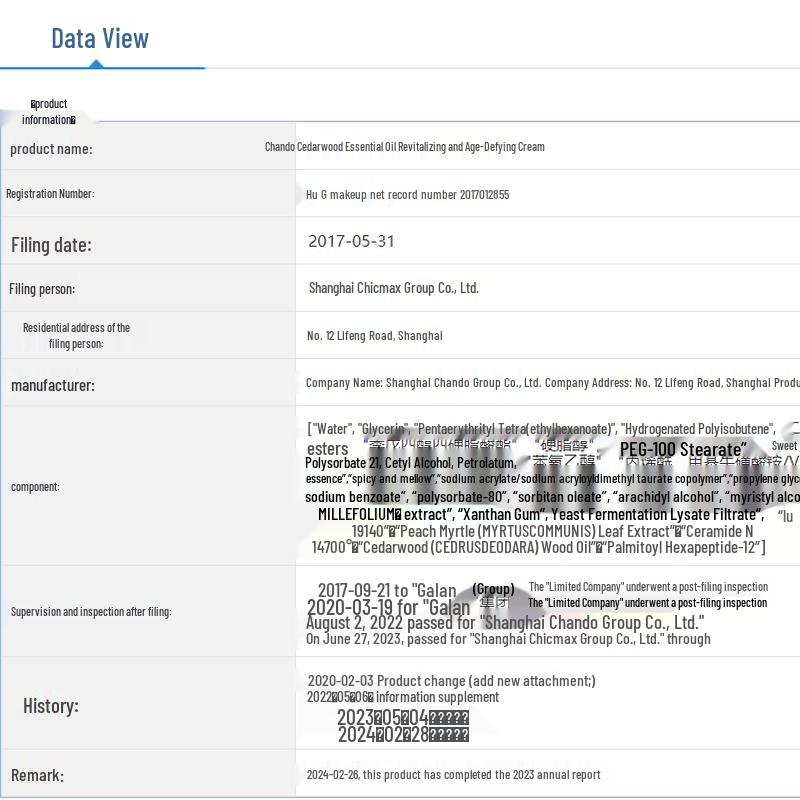Select the 2020-02-03 Product change entry

tap(452, 681)
